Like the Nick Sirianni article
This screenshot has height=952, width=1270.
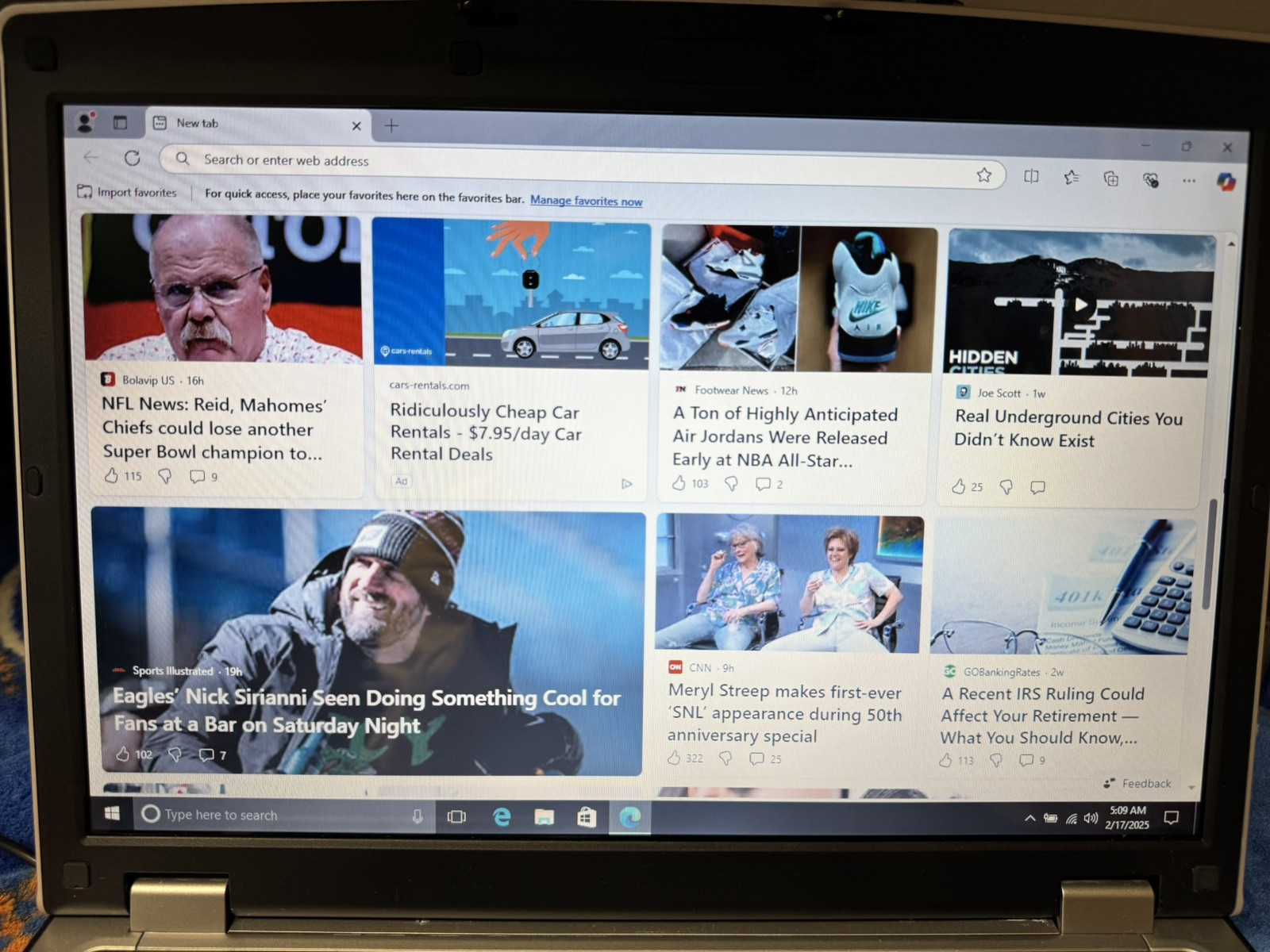point(123,754)
